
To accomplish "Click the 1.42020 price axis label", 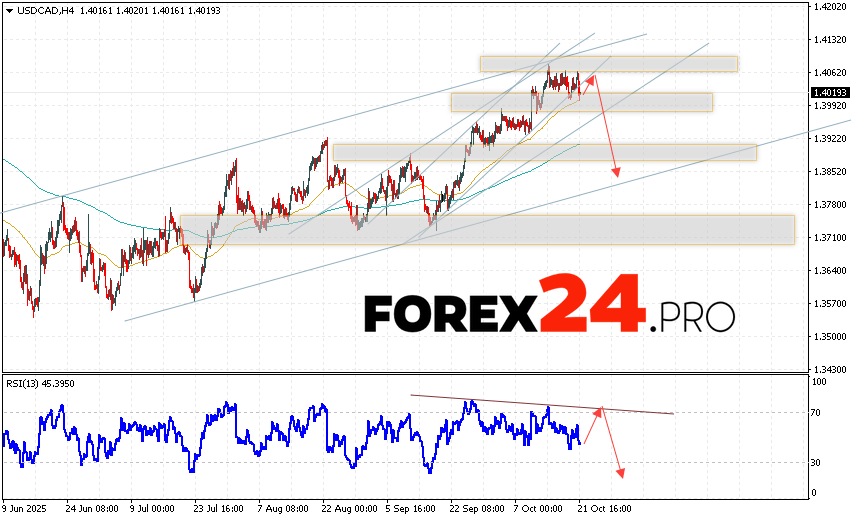I will pyautogui.click(x=830, y=7).
